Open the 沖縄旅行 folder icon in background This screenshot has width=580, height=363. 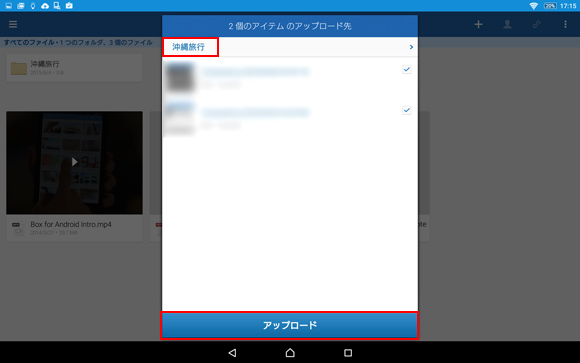[18, 68]
